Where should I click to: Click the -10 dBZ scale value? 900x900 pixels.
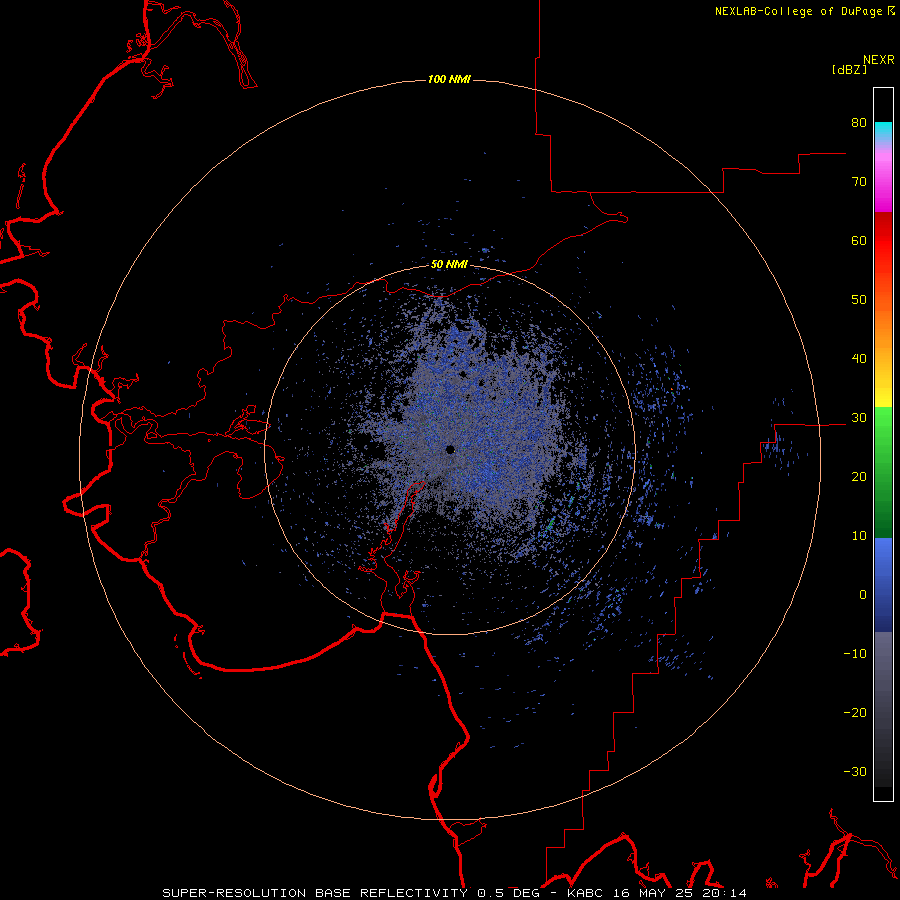[x=855, y=654]
